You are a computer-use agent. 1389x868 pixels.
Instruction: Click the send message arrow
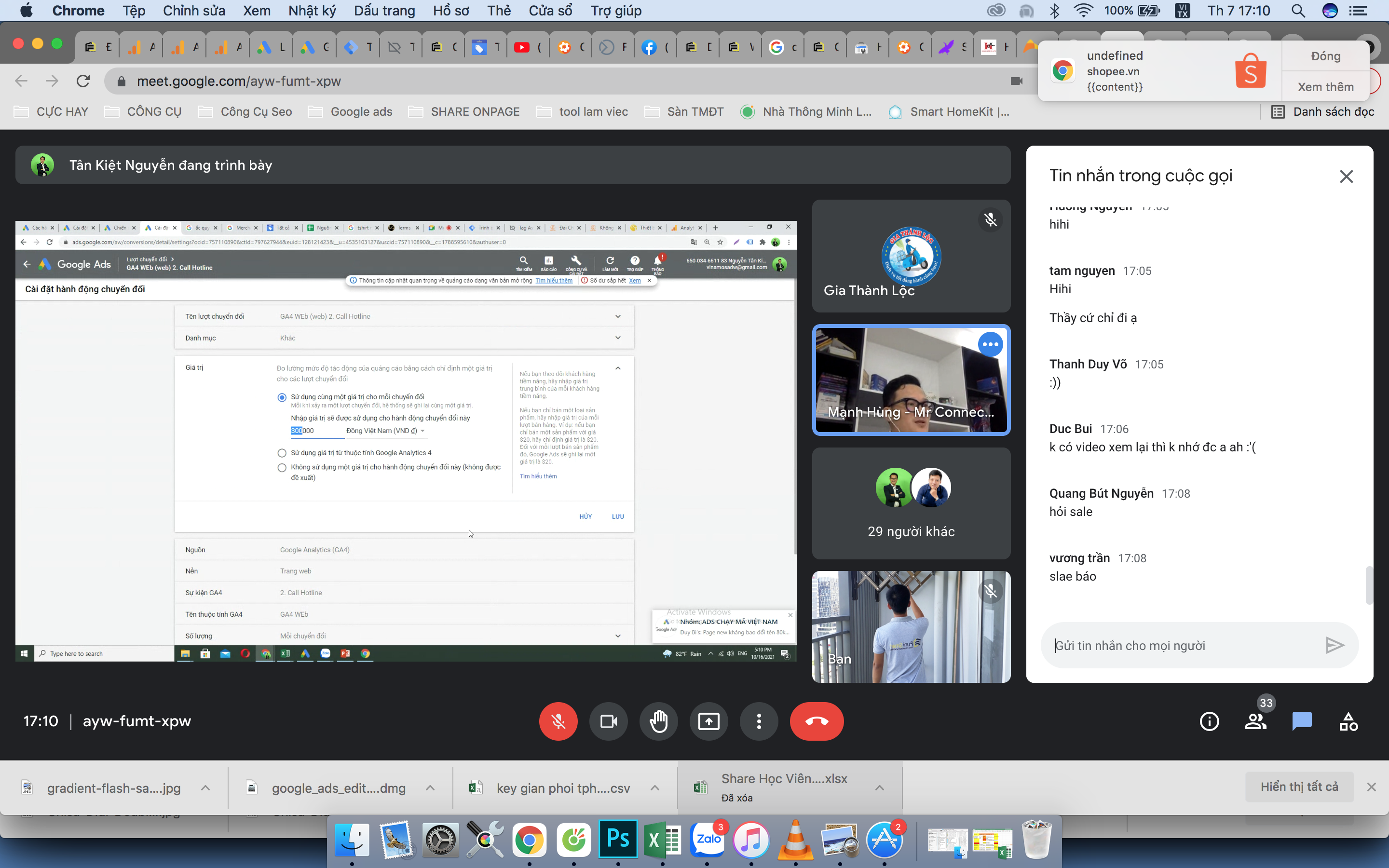point(1335,645)
